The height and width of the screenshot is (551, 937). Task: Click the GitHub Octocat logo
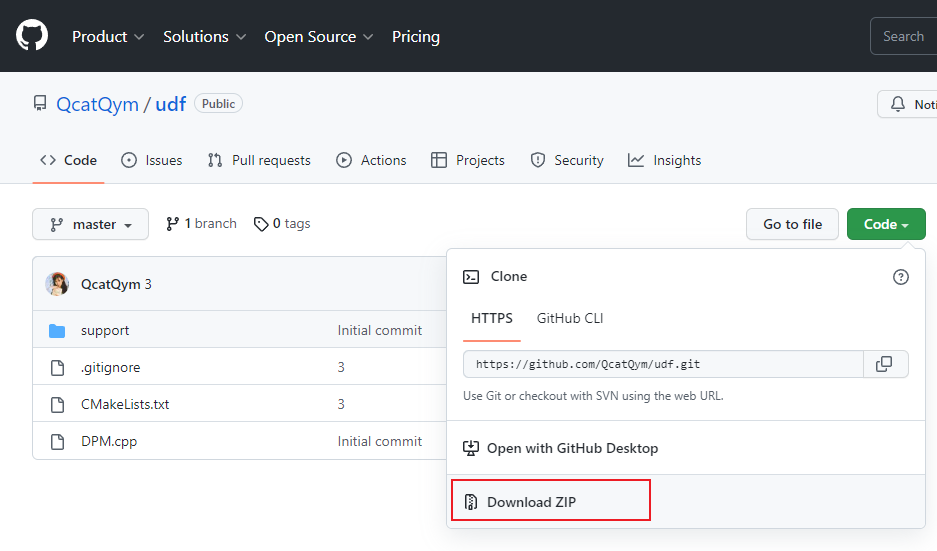(32, 36)
